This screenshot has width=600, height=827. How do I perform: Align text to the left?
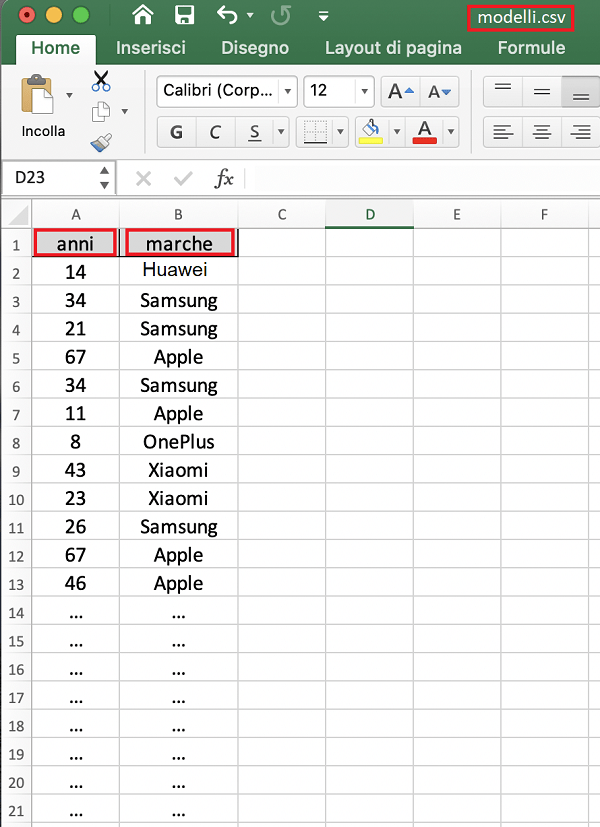click(x=503, y=132)
